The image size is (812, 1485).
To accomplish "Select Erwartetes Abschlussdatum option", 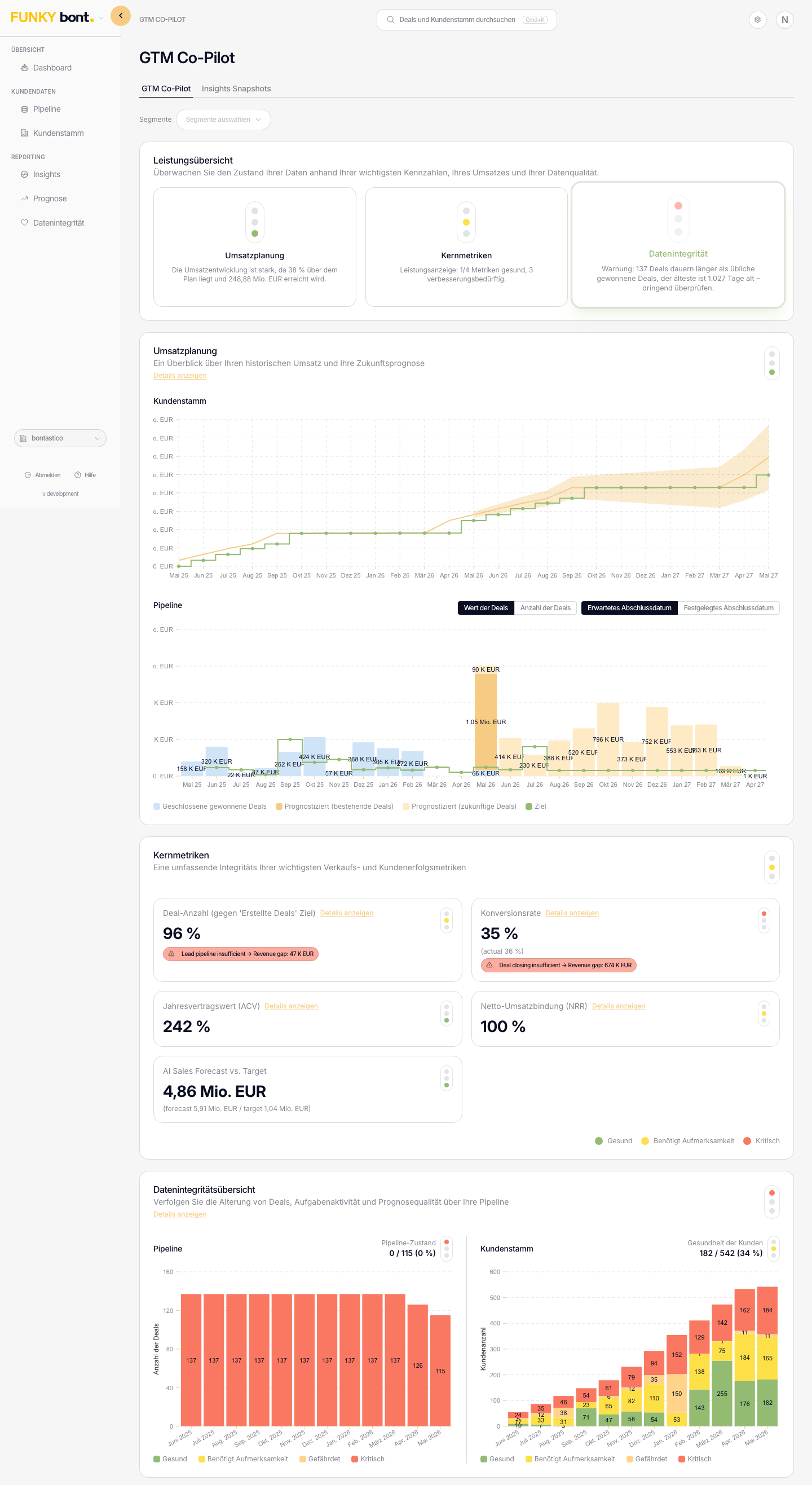I will [629, 607].
